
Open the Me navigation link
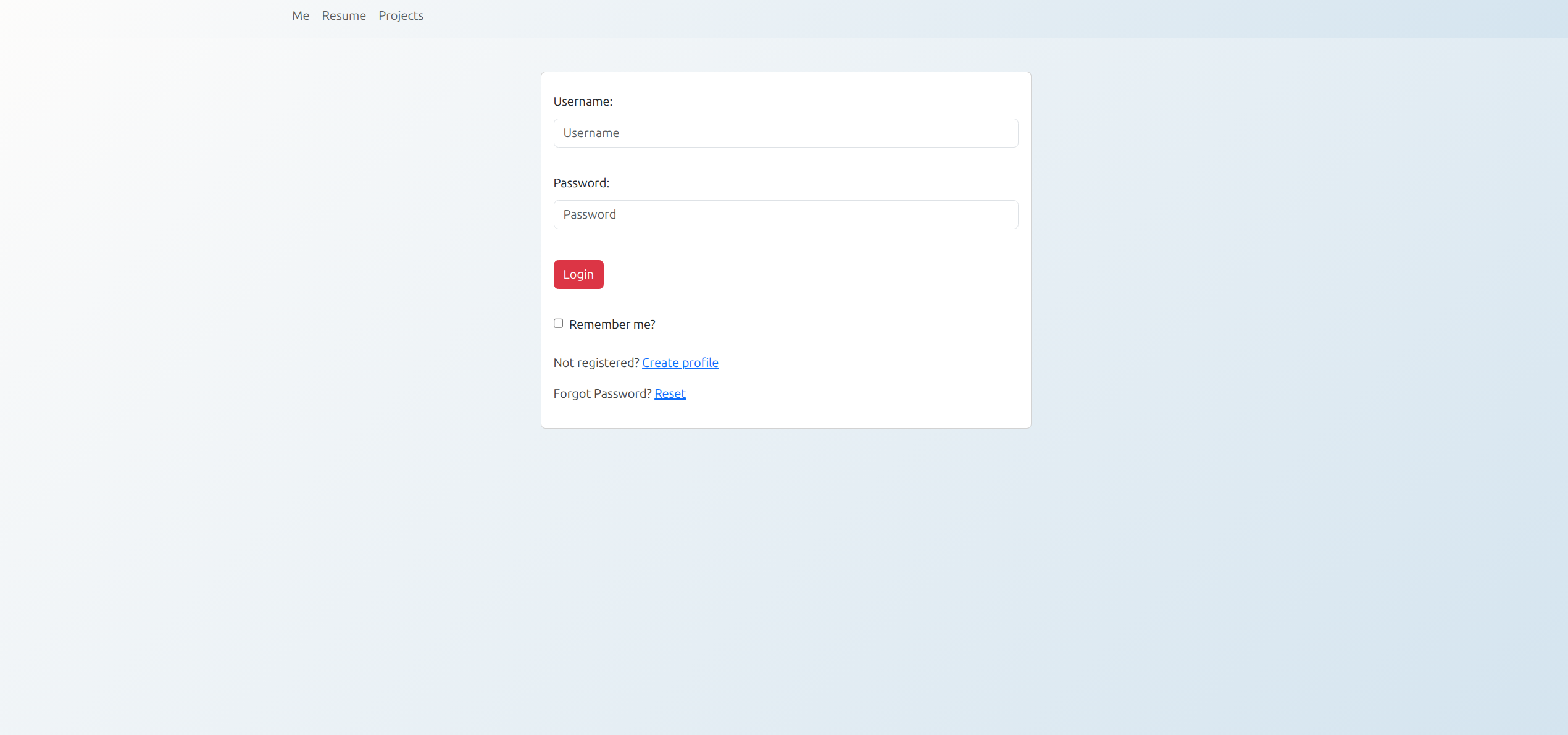[x=301, y=15]
